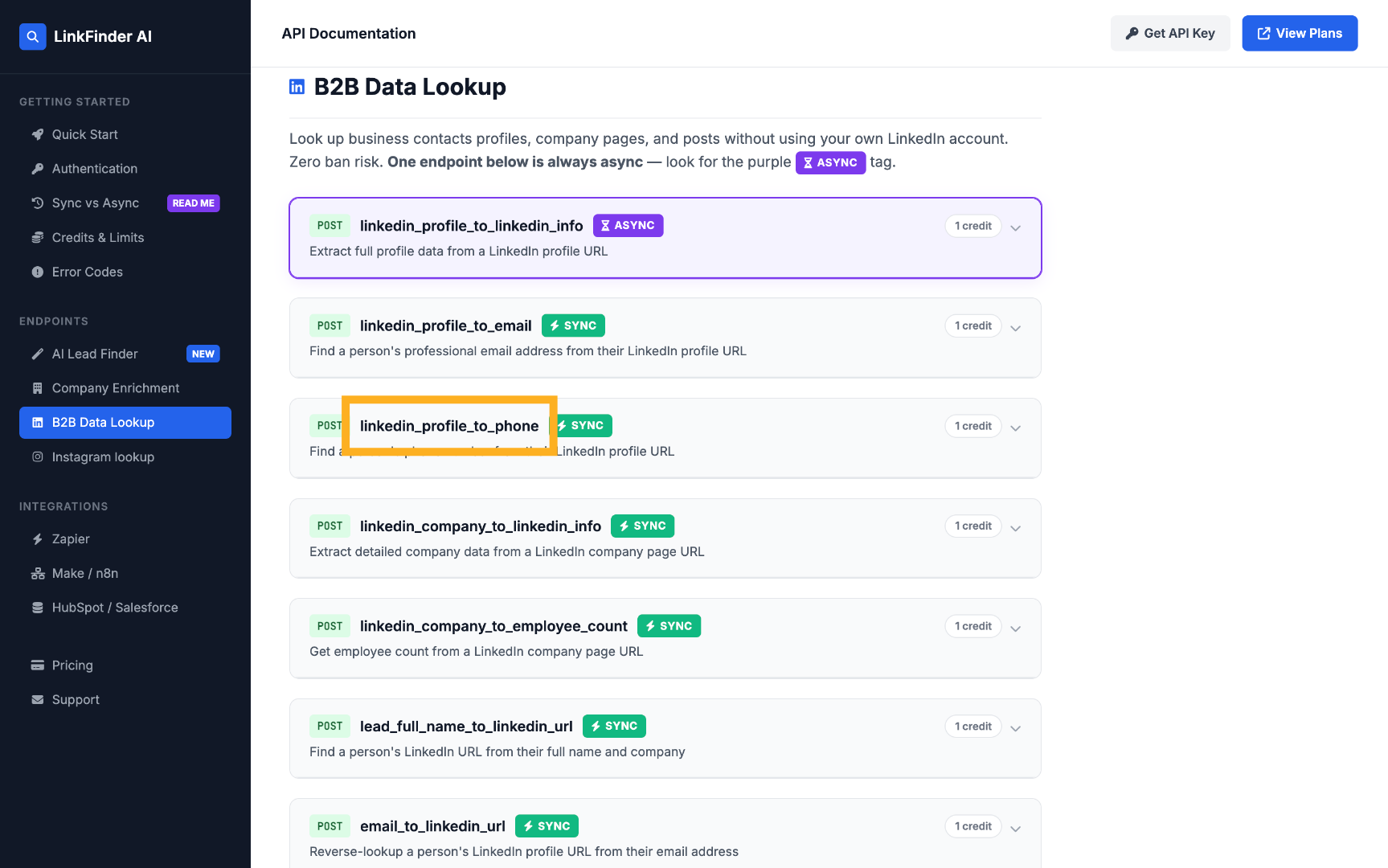1388x868 pixels.
Task: Click the READ ME badge
Action: [x=194, y=203]
